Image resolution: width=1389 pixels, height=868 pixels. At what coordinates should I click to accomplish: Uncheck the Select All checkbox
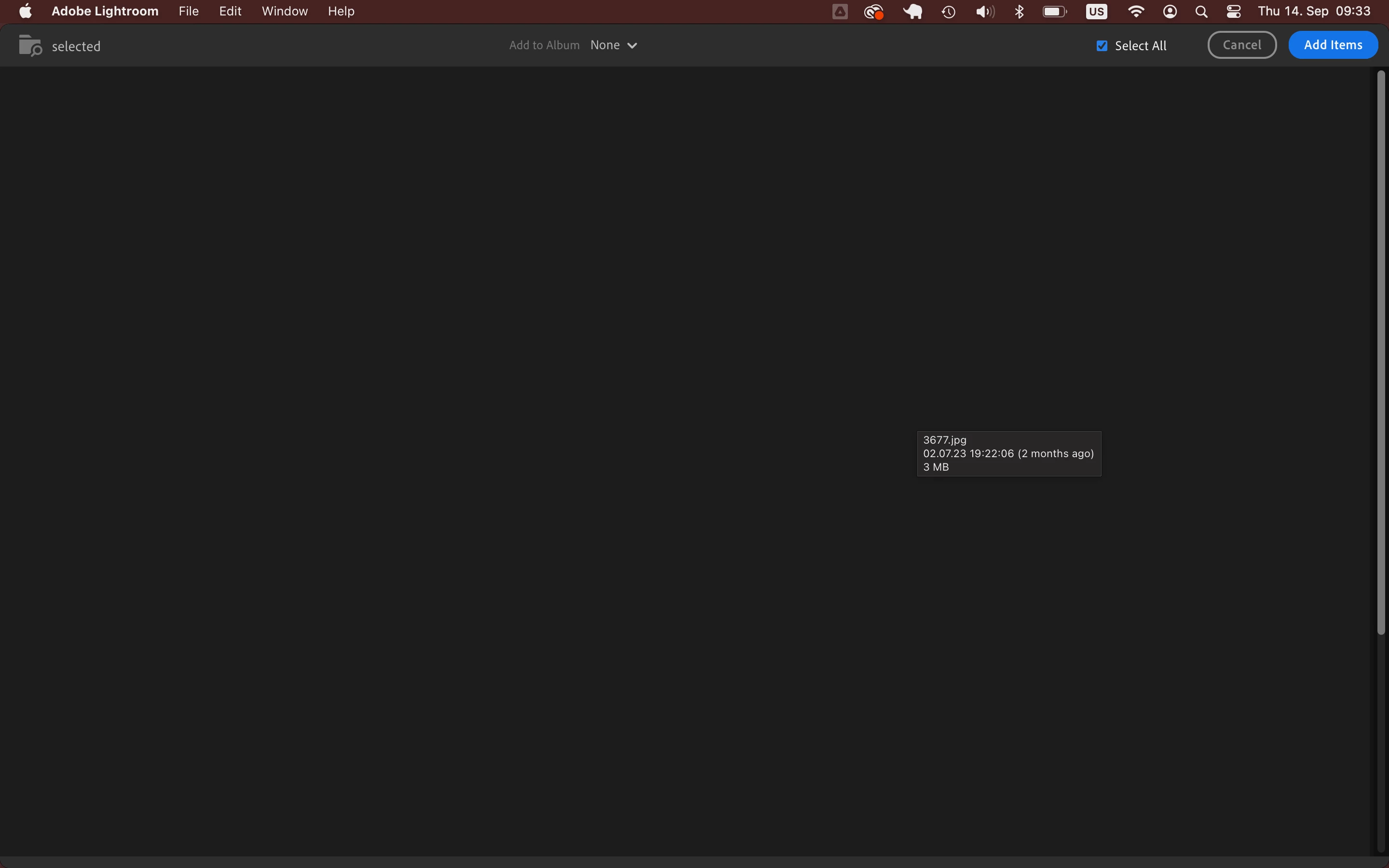click(x=1102, y=46)
